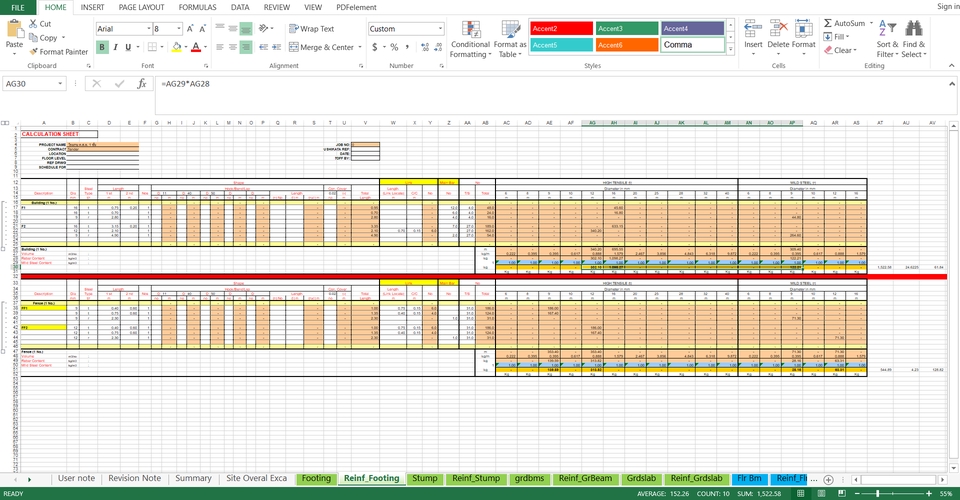Image resolution: width=960 pixels, height=500 pixels.
Task: Click the Fill Color bucket icon
Action: pyautogui.click(x=176, y=47)
